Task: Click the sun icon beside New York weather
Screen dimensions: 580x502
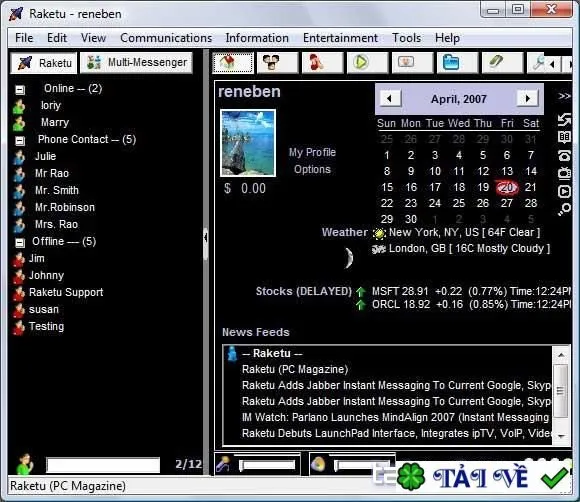Action: pyautogui.click(x=379, y=233)
